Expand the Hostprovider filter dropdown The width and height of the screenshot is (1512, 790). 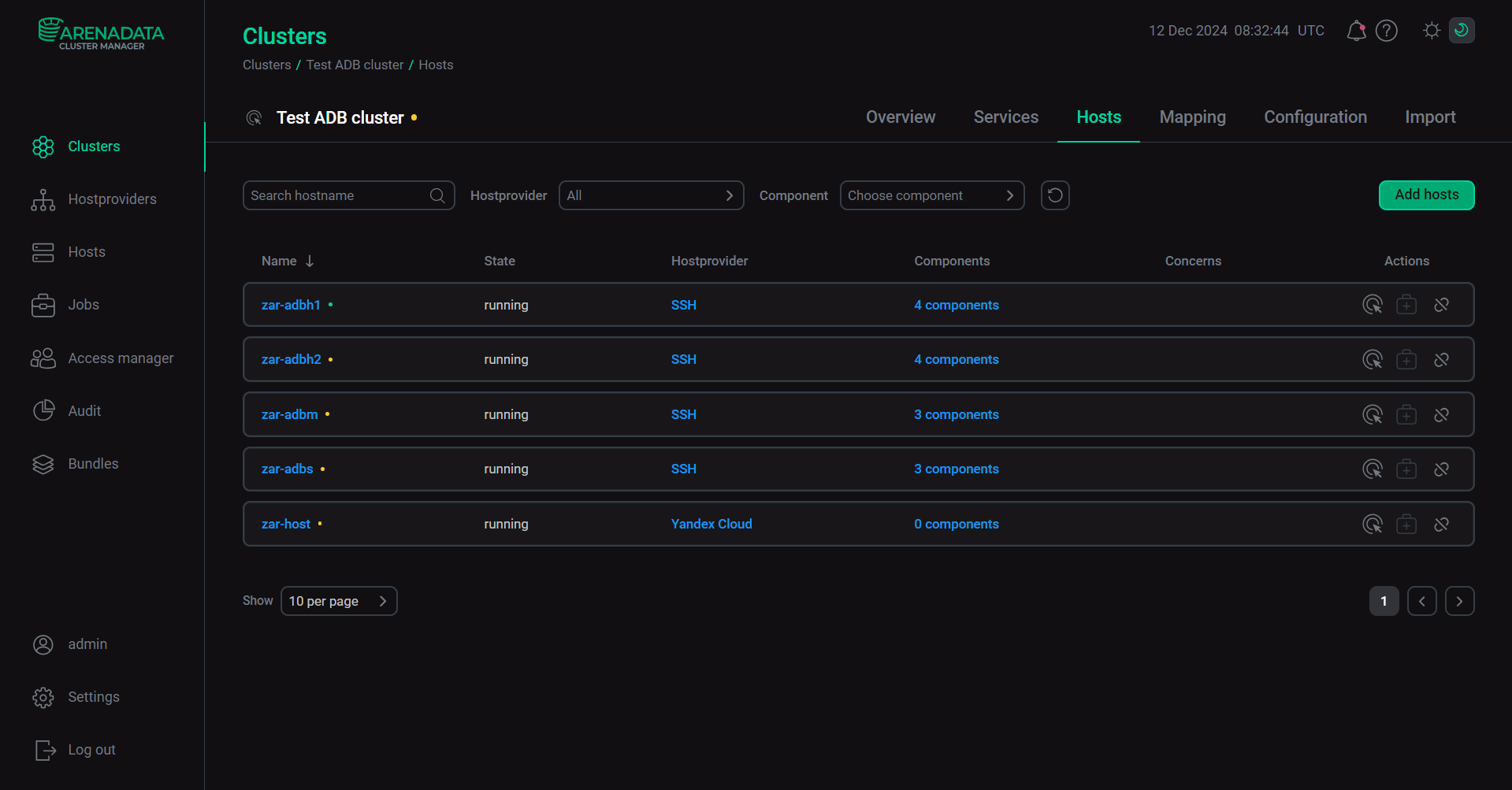pos(651,195)
